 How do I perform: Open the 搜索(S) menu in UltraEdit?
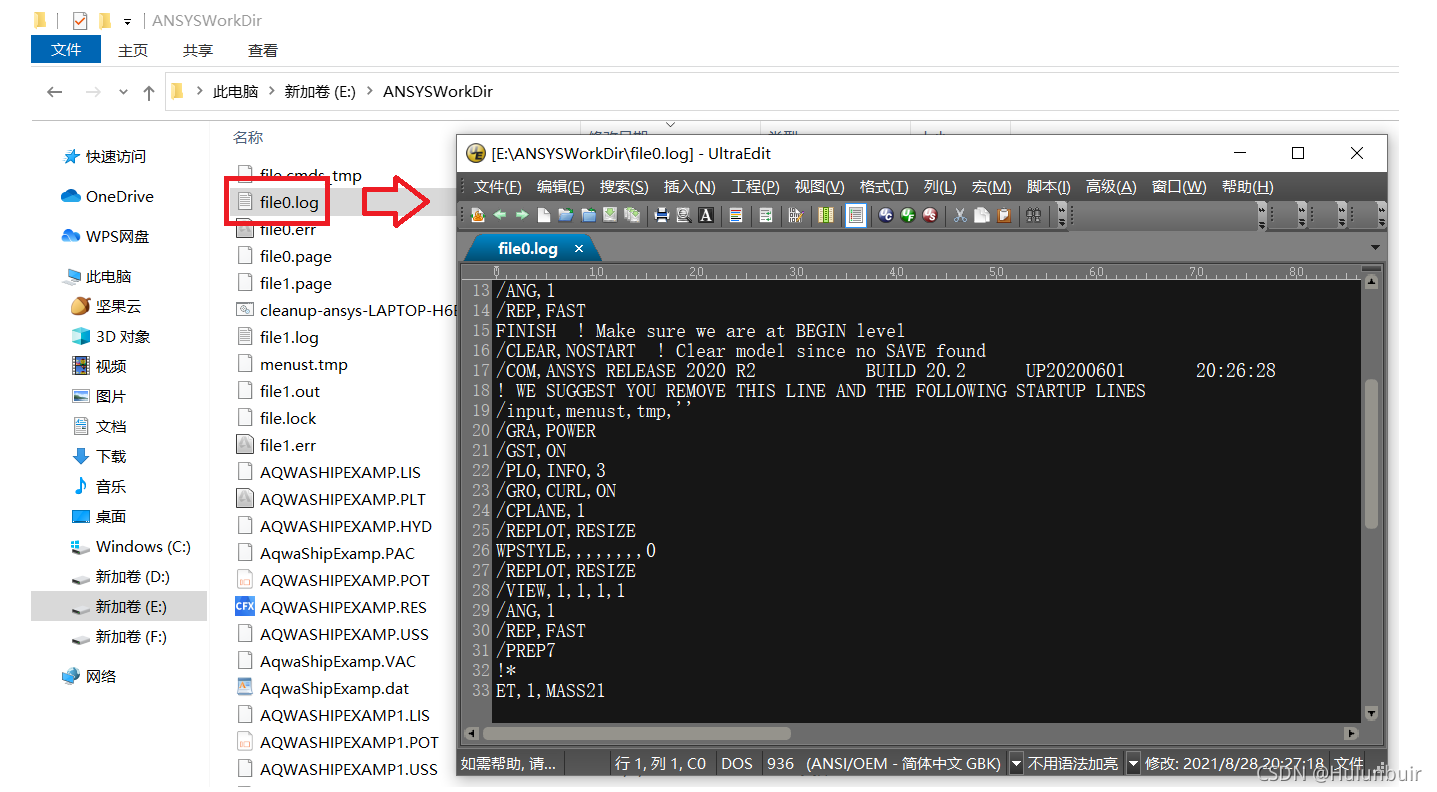[x=624, y=187]
